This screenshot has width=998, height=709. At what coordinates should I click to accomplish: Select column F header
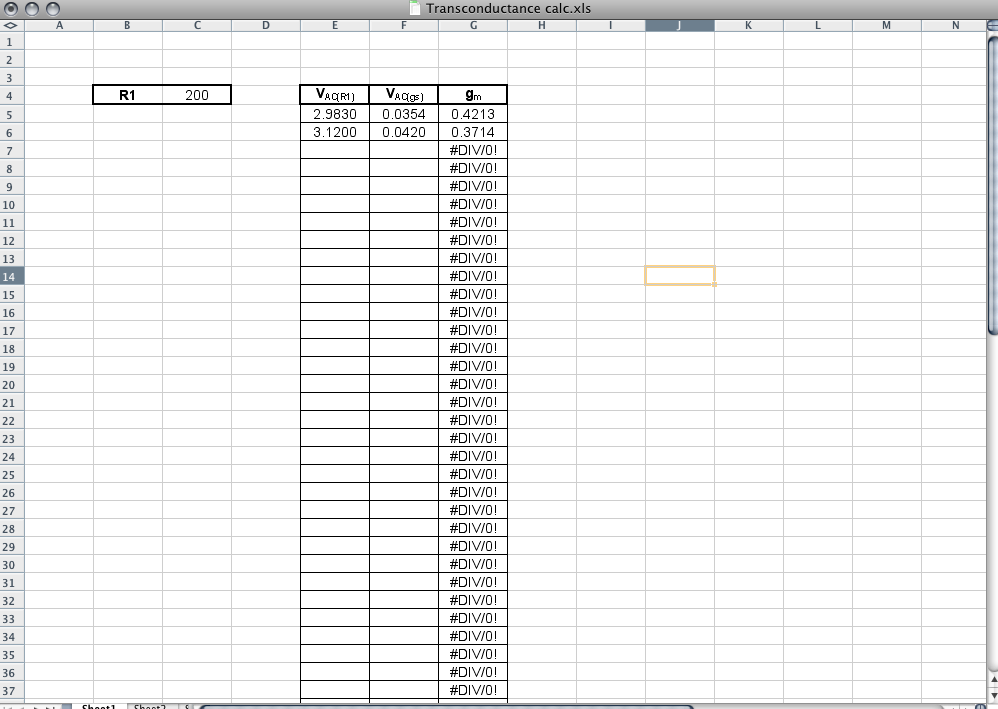pos(404,25)
